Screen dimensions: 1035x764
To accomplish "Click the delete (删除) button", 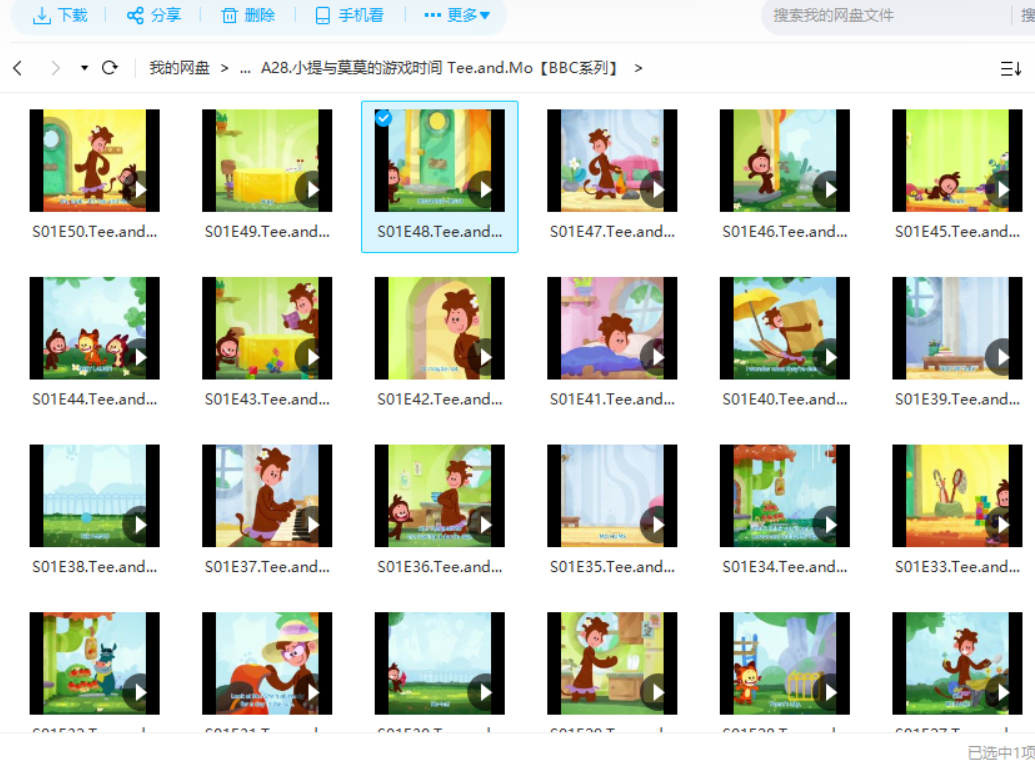I will pos(248,15).
